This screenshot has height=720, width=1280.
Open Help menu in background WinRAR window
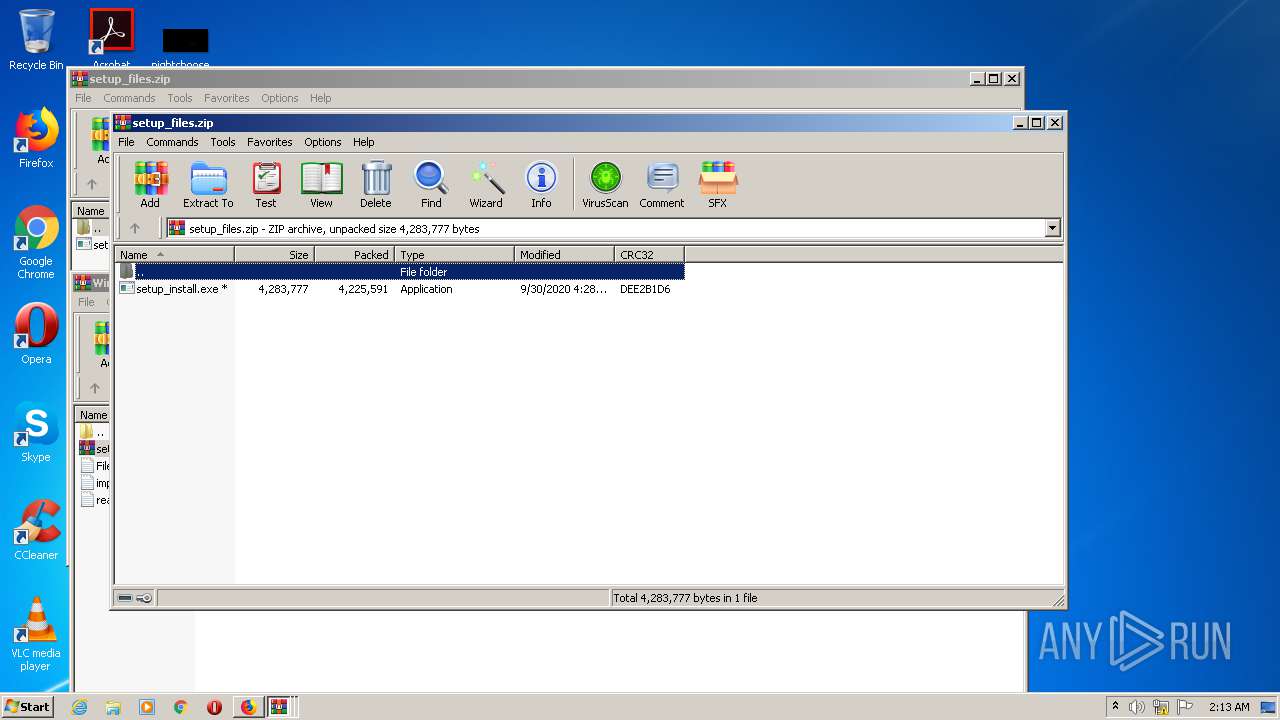(320, 98)
